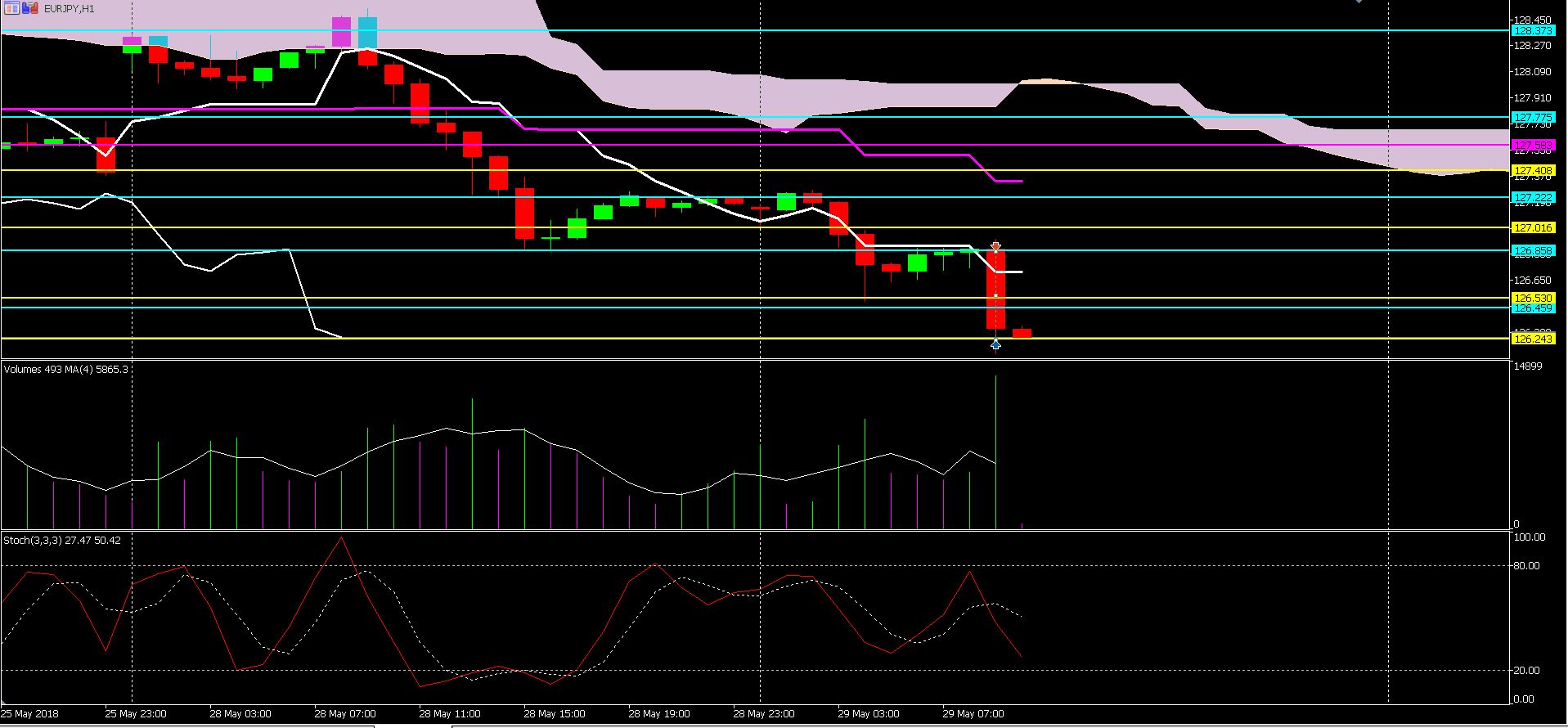
Task: Click the 28 May 15:00 time label
Action: tap(555, 714)
